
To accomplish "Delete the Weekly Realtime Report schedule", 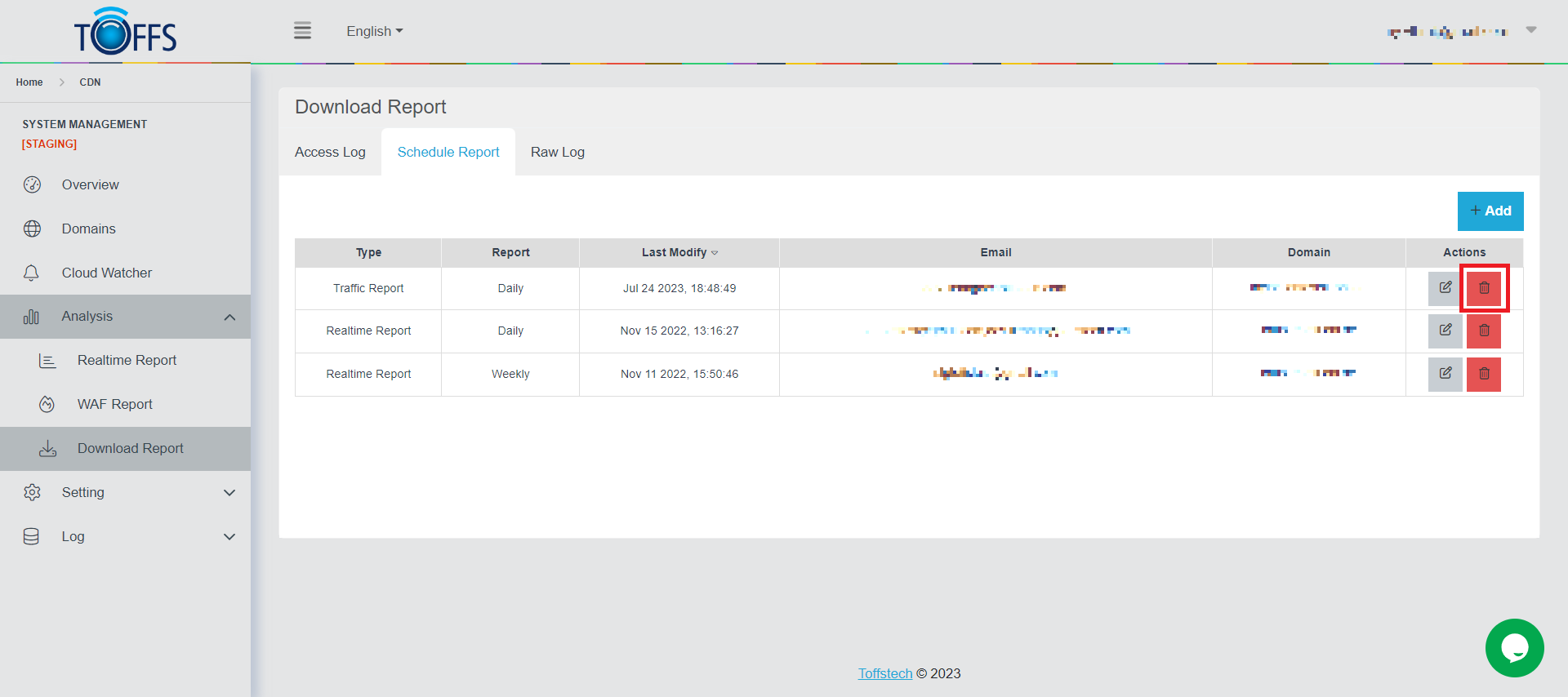I will [1484, 374].
